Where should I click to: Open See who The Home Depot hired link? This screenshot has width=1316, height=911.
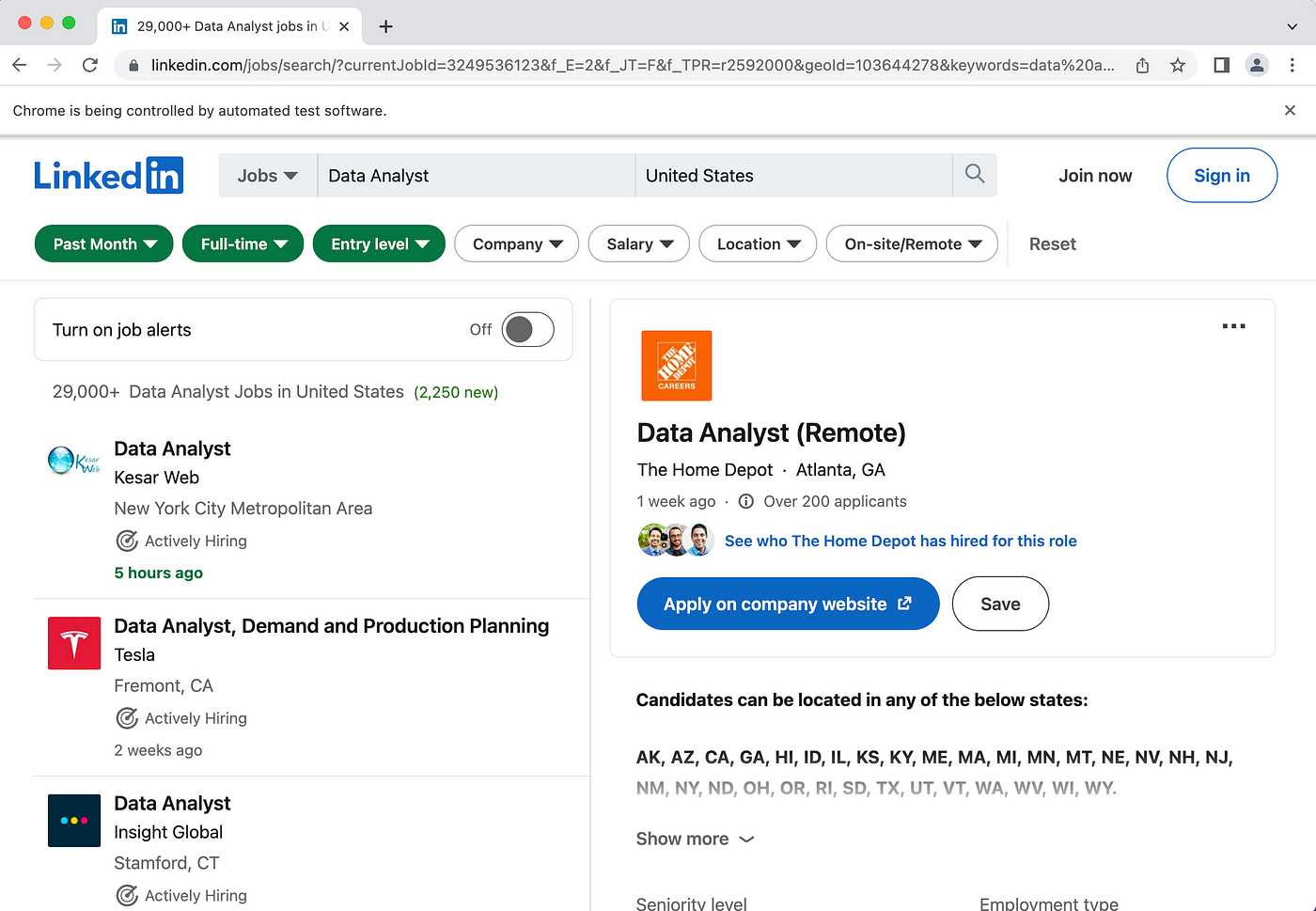pyautogui.click(x=901, y=541)
